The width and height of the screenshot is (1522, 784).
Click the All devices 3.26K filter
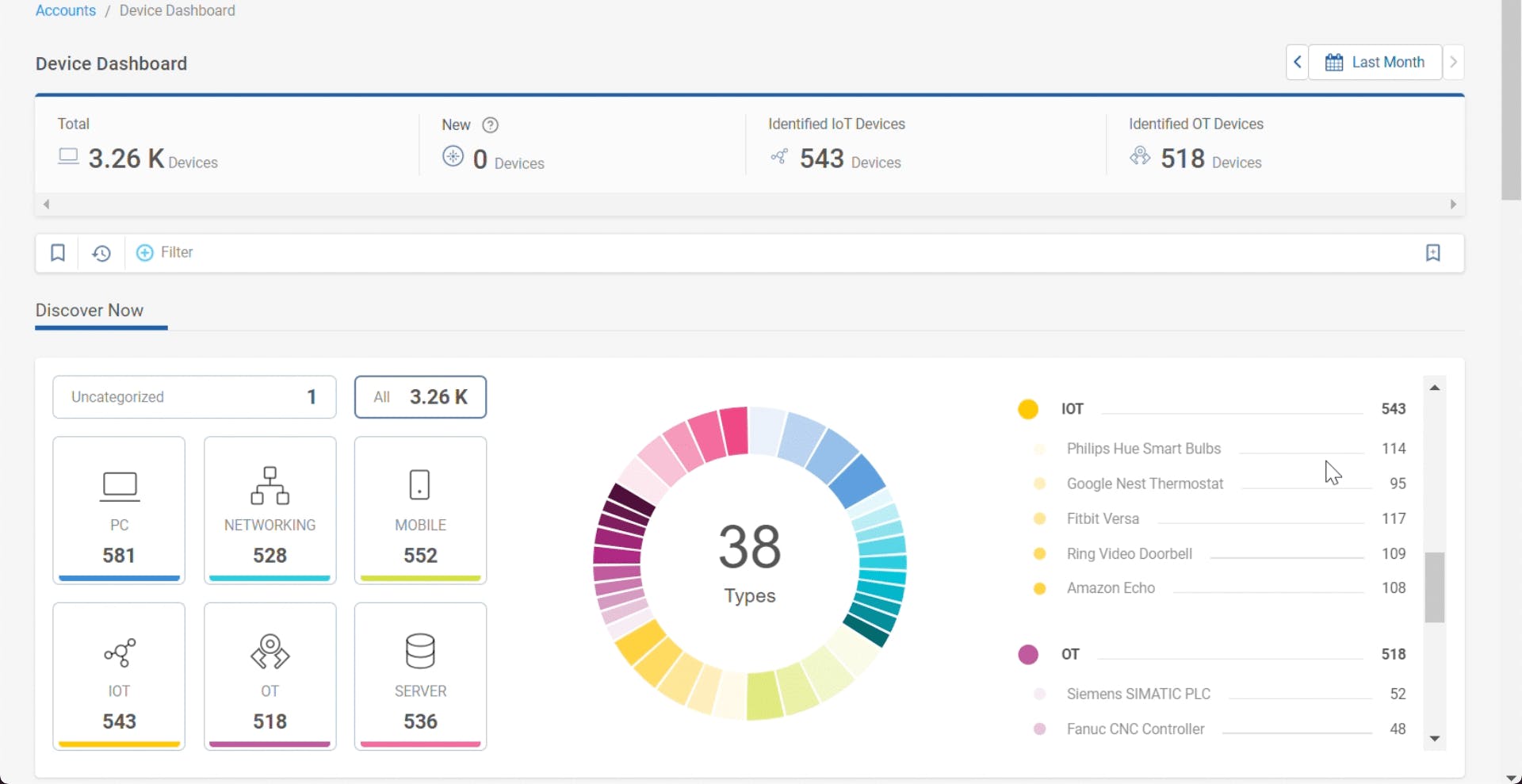420,396
